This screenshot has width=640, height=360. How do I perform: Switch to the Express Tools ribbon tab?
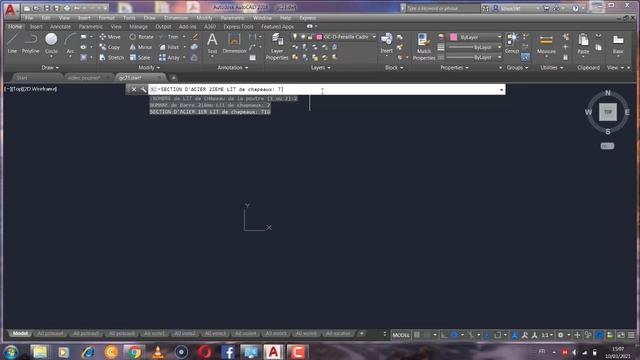coord(238,27)
